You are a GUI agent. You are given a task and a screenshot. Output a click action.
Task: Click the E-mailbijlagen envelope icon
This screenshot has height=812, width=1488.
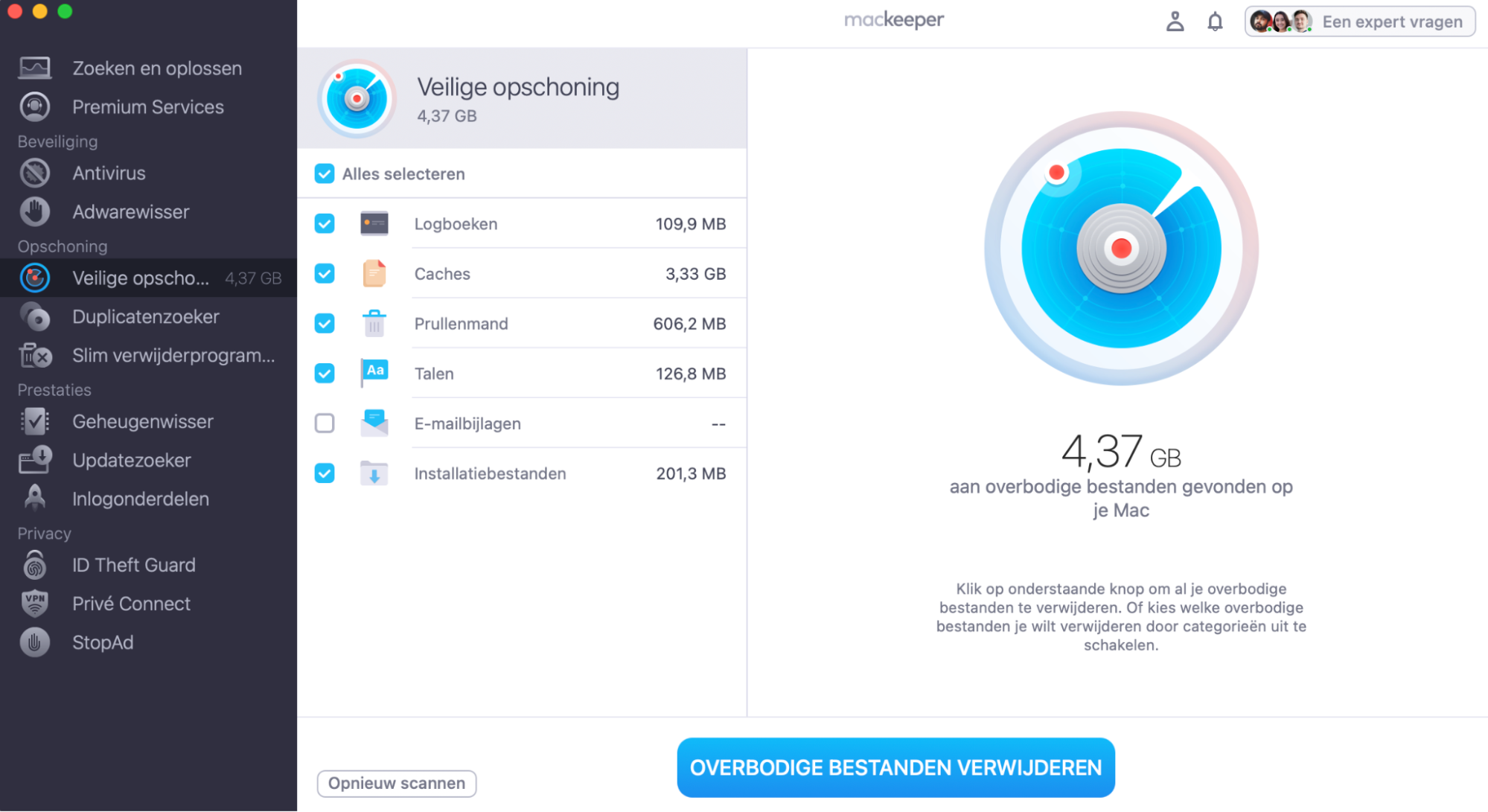click(x=374, y=423)
